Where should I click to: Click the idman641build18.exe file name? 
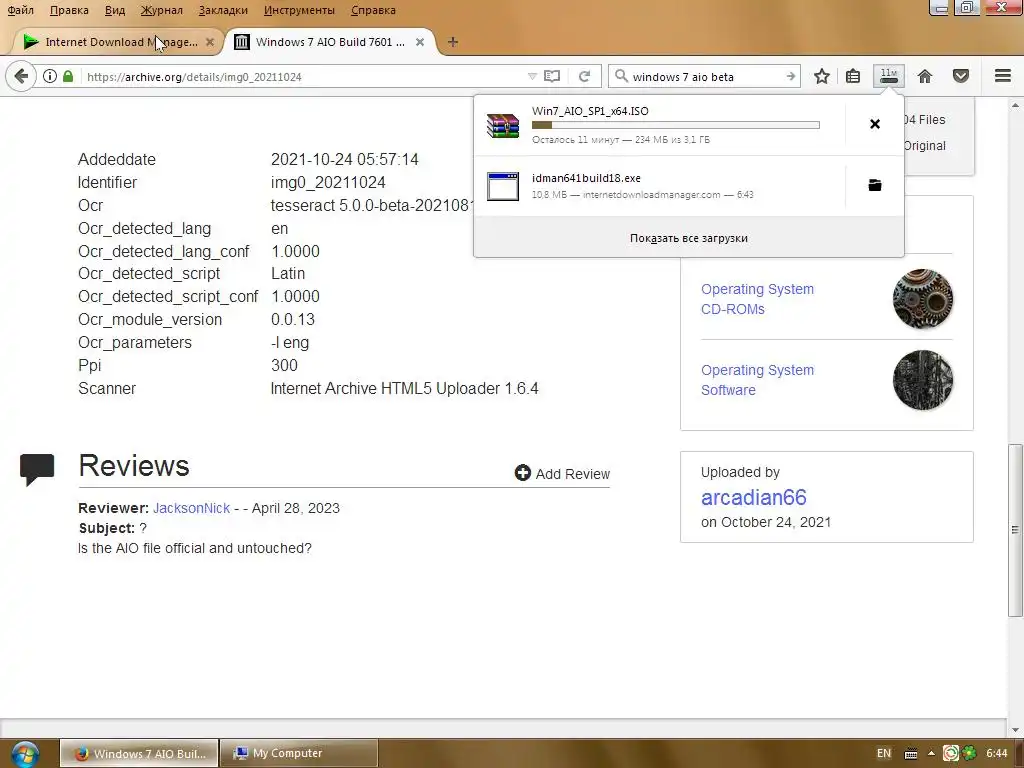pos(586,178)
